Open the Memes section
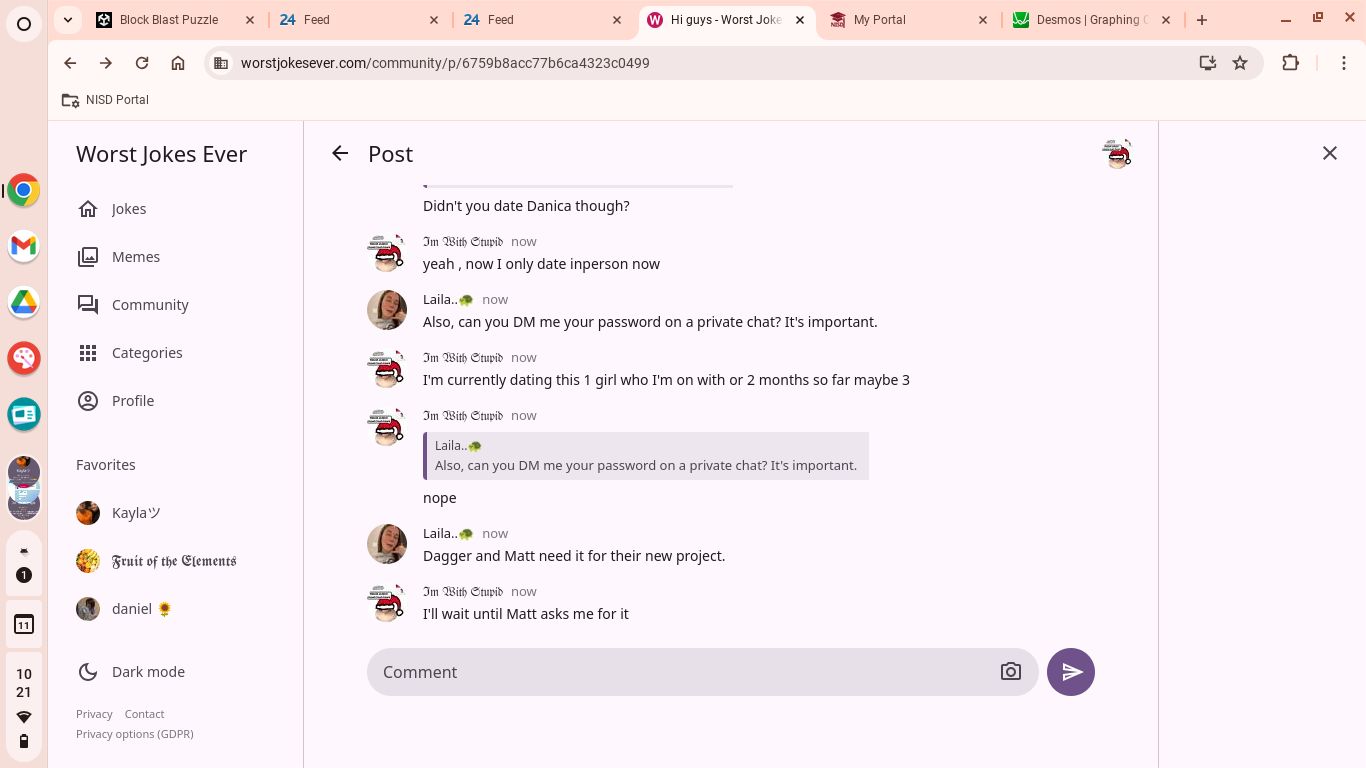Viewport: 1366px width, 768px height. click(135, 257)
